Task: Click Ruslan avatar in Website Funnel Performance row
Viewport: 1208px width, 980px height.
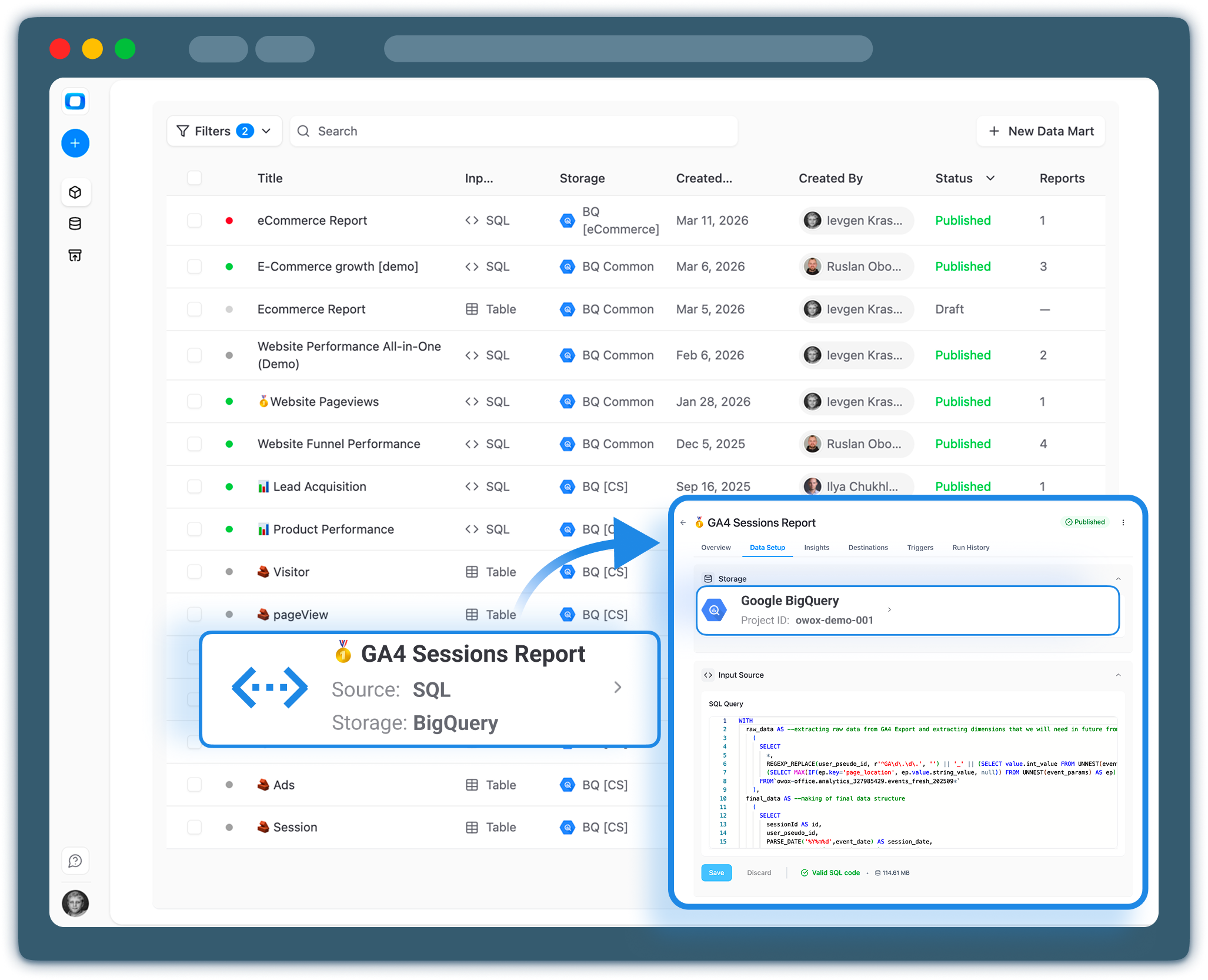Action: pos(812,444)
